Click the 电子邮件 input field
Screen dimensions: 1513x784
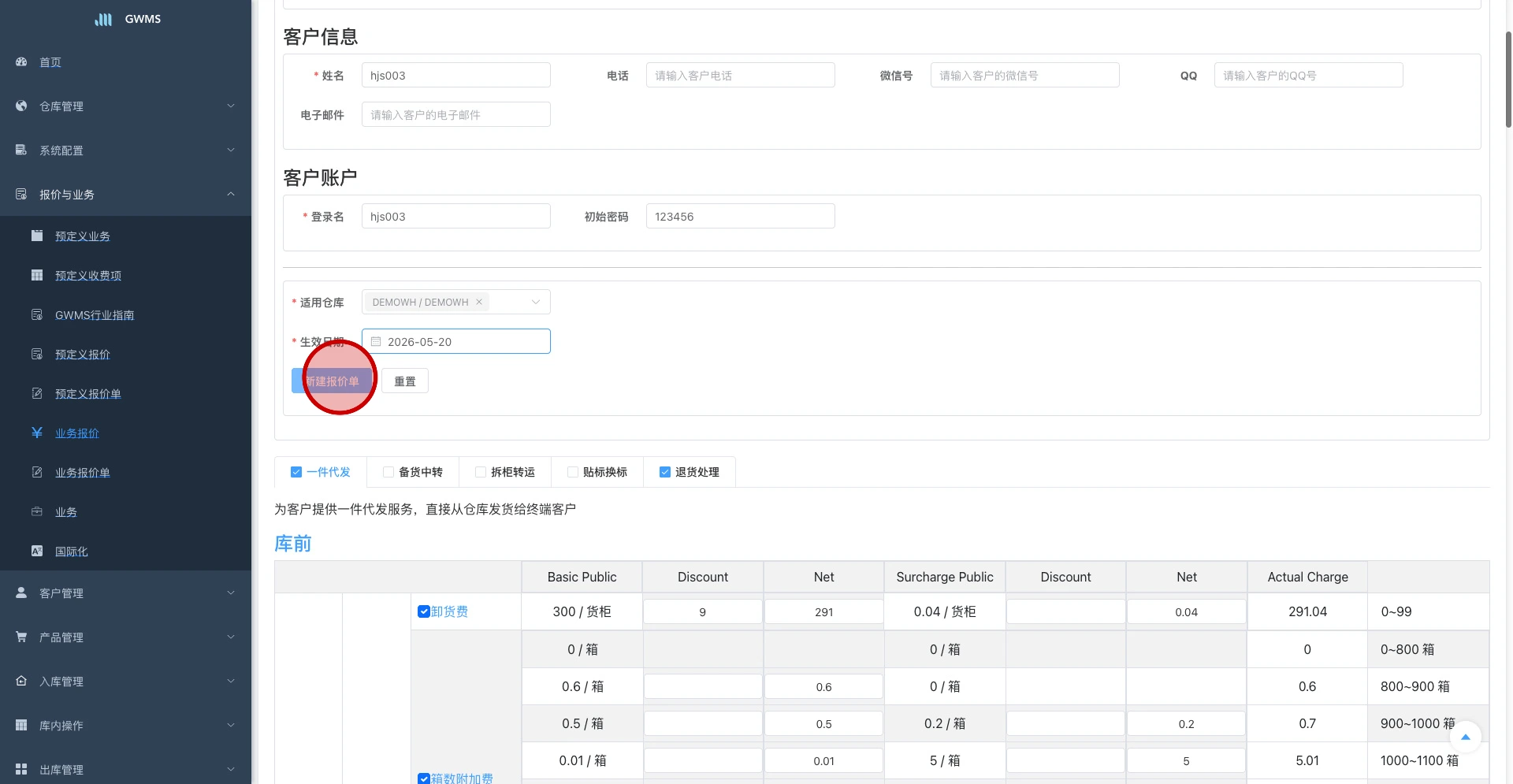click(x=456, y=114)
